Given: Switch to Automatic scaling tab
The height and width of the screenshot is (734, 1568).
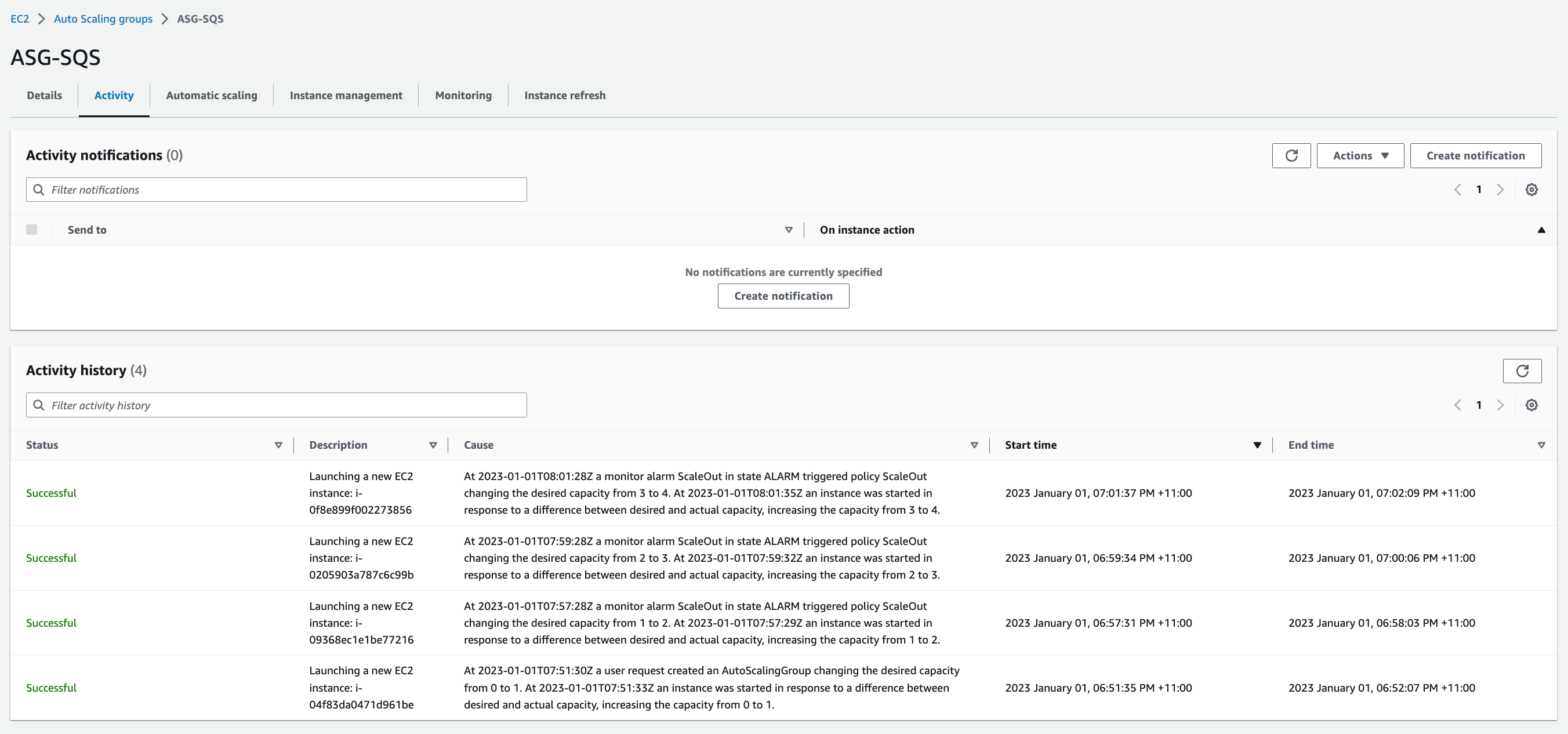Looking at the screenshot, I should [x=211, y=96].
